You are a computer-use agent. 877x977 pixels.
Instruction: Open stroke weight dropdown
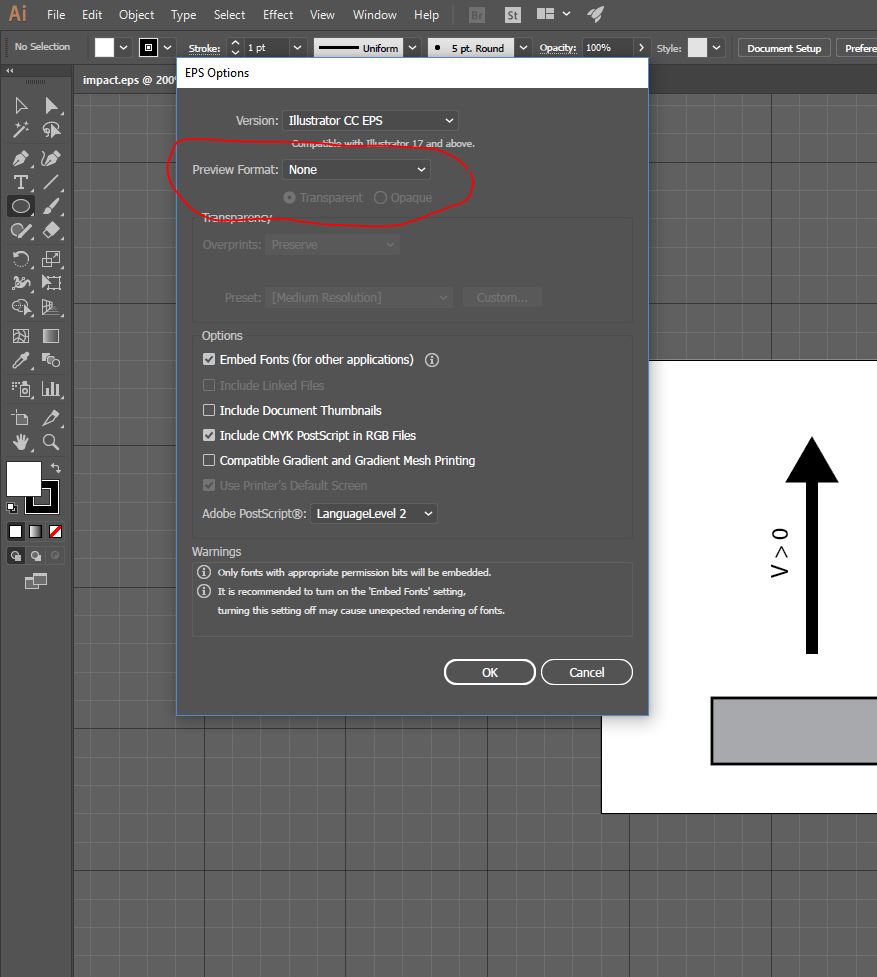click(x=297, y=48)
